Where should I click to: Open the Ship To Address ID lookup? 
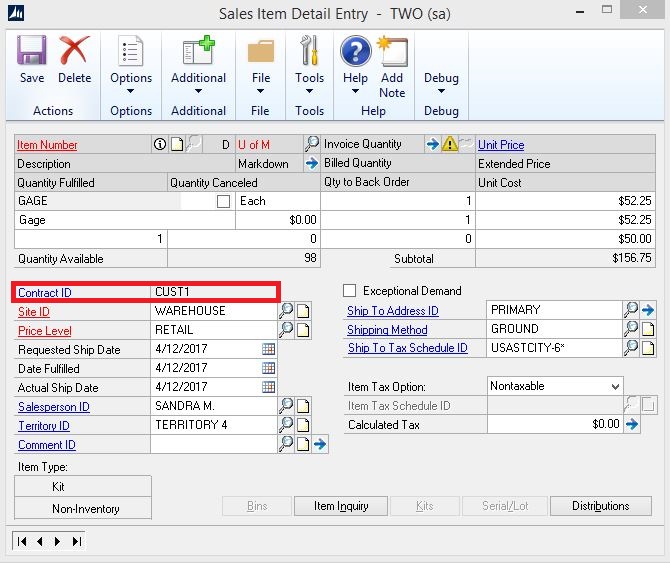[631, 309]
